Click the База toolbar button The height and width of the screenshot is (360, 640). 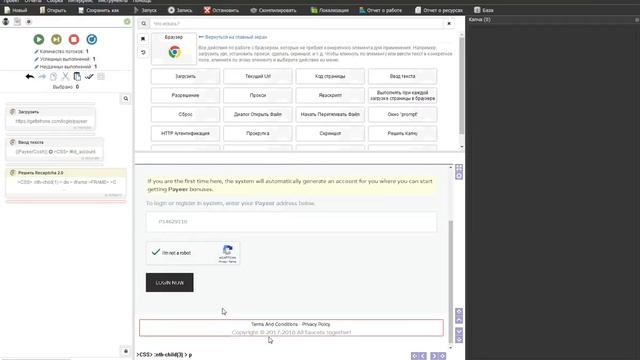point(484,10)
